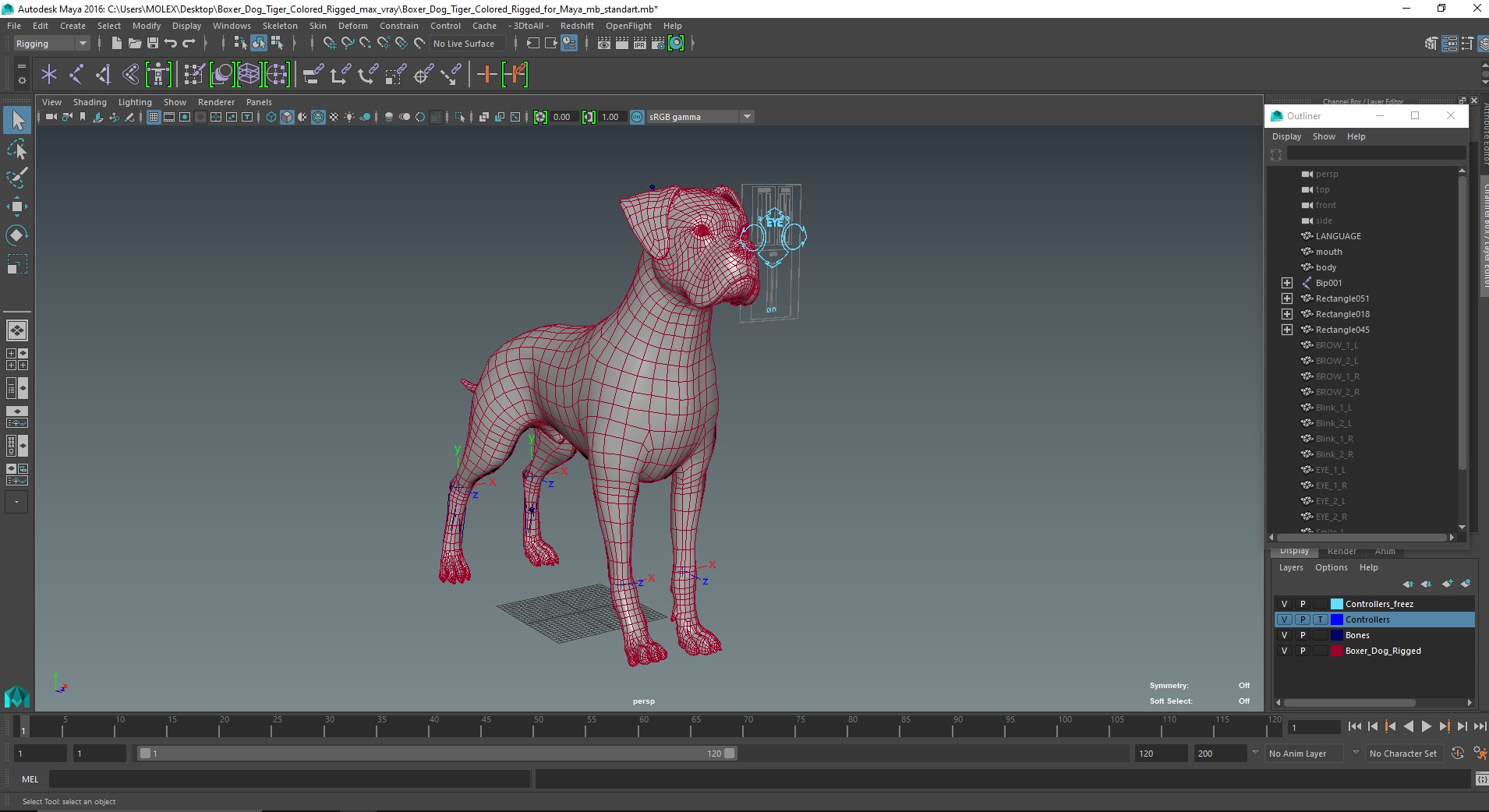Screen dimensions: 1489x812
Task: Toggle the viewport grid display icon
Action: coord(154,117)
